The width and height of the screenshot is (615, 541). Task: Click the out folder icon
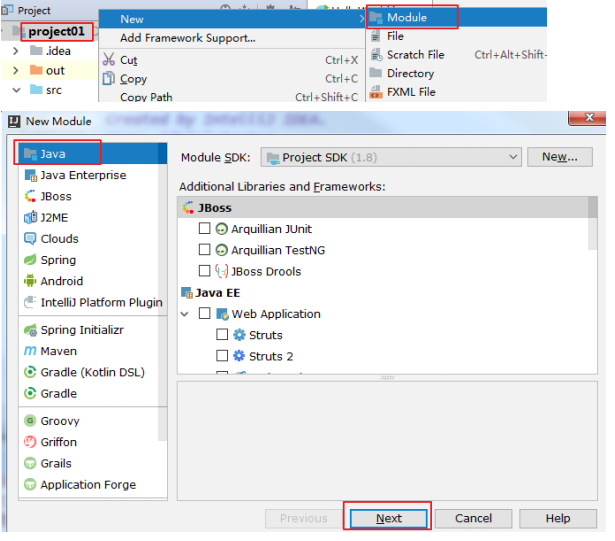click(x=36, y=70)
